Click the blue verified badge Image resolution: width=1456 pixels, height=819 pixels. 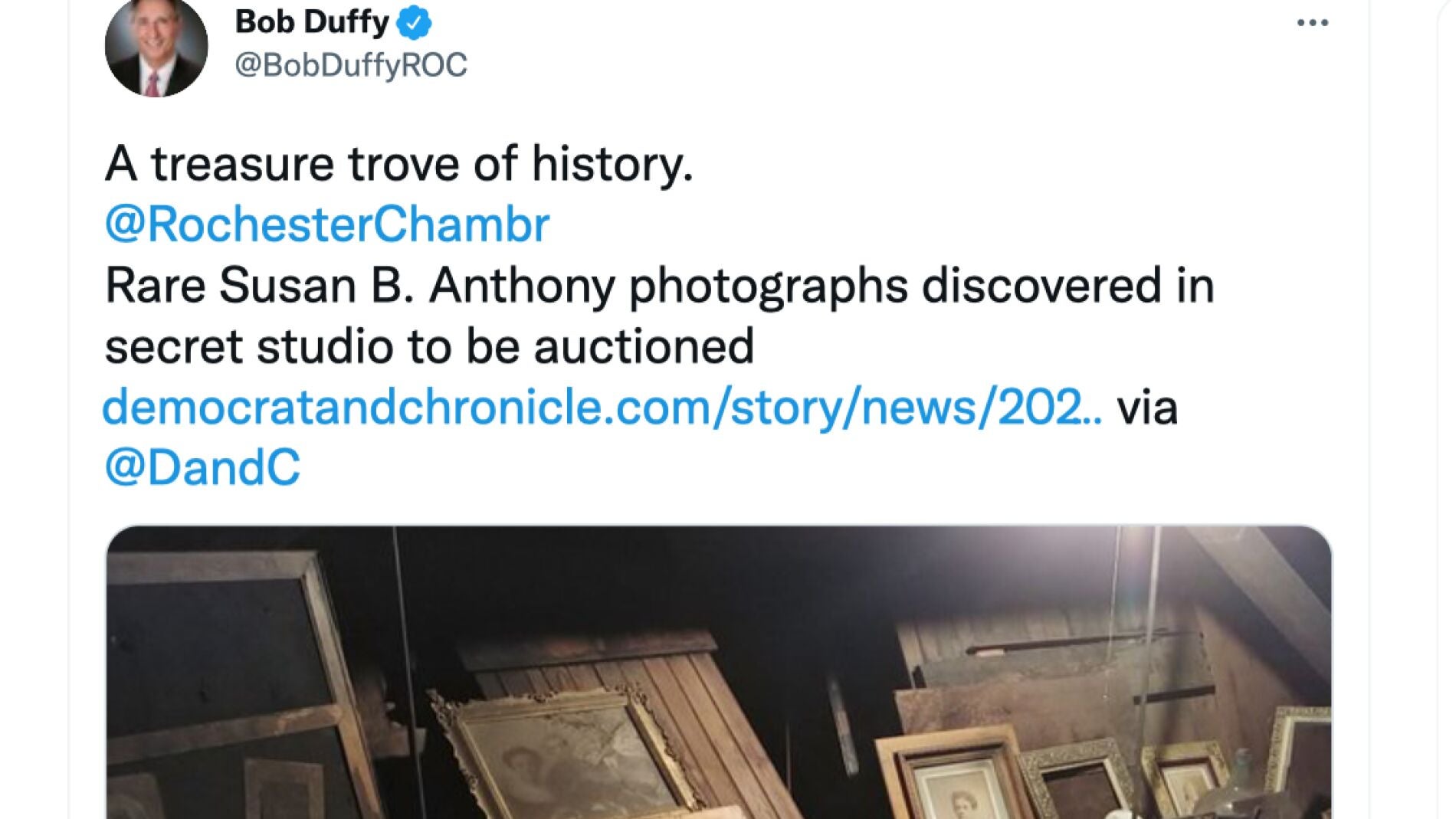pos(414,23)
